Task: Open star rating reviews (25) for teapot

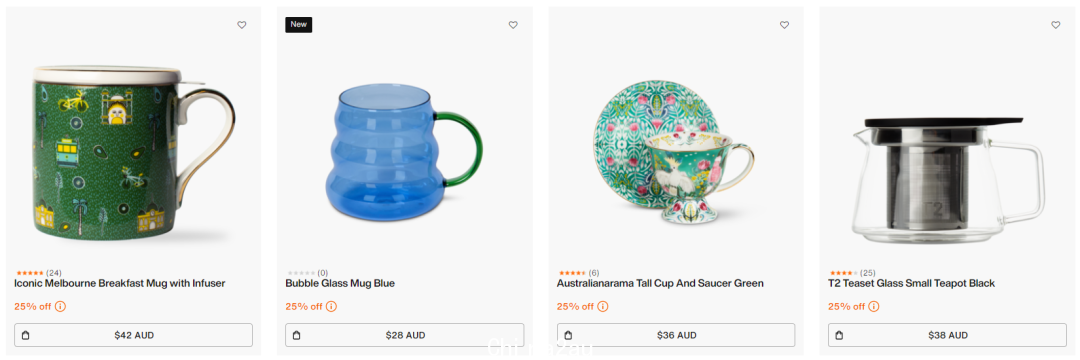Action: pos(851,273)
